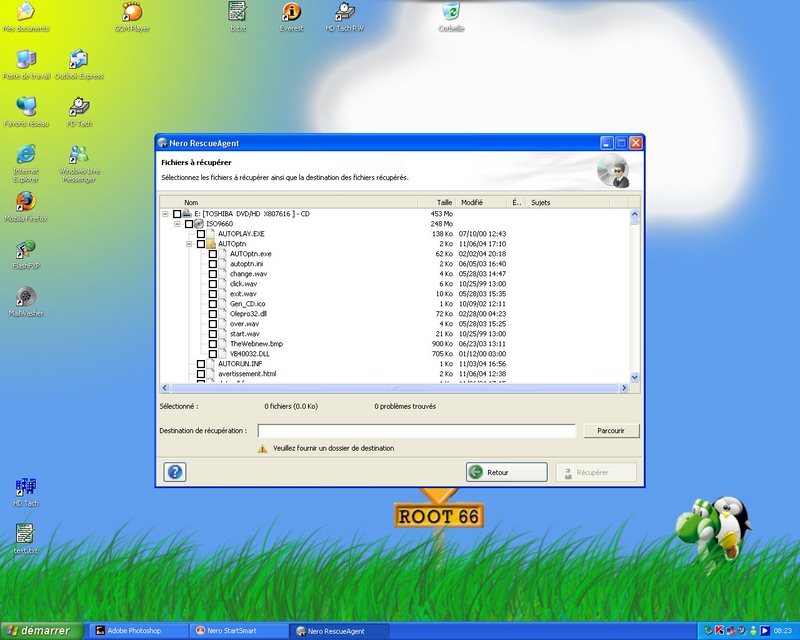Screen dimensions: 800x640
Task: Click the É.. column header
Action: pos(516,202)
